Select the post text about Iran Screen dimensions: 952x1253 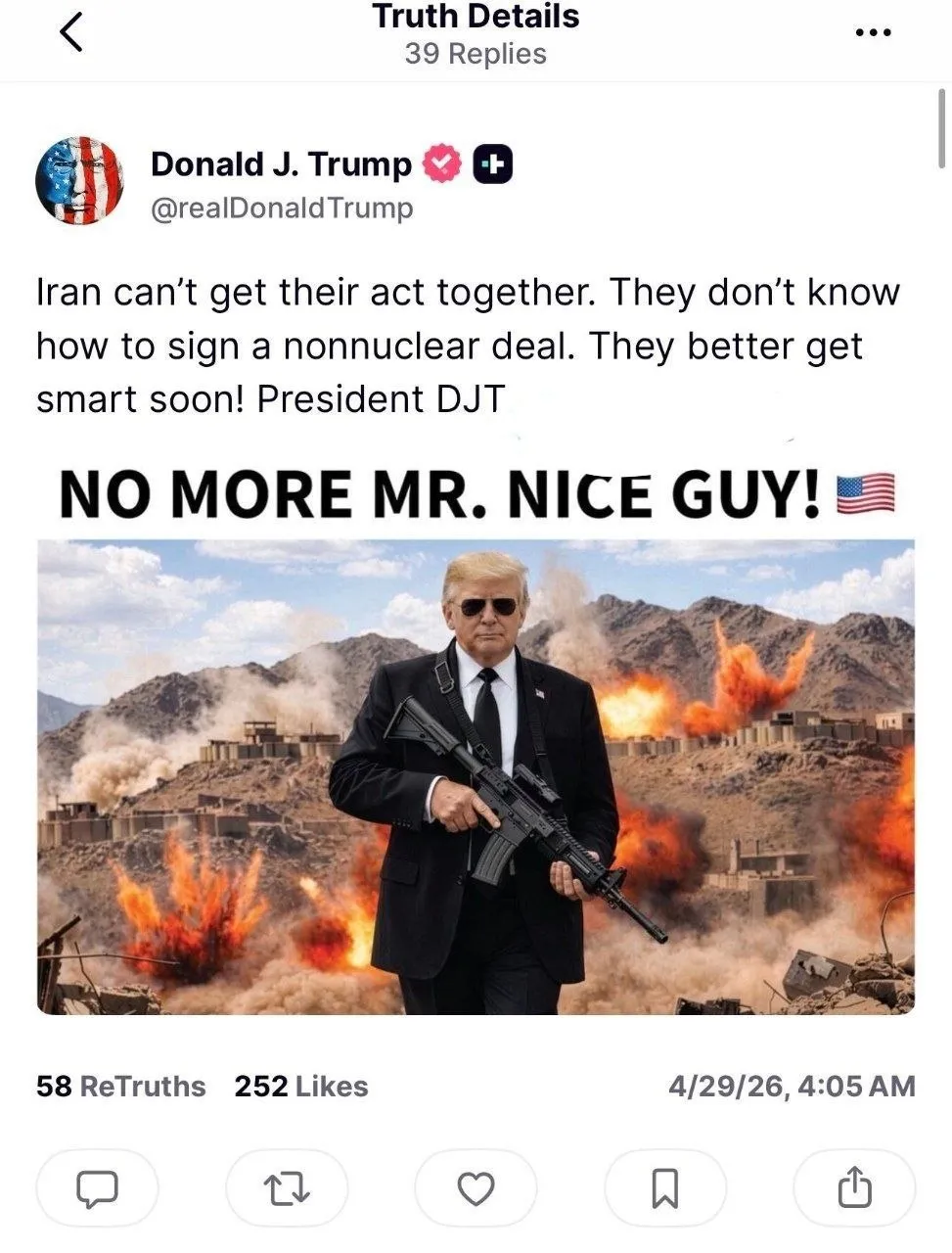tap(468, 346)
